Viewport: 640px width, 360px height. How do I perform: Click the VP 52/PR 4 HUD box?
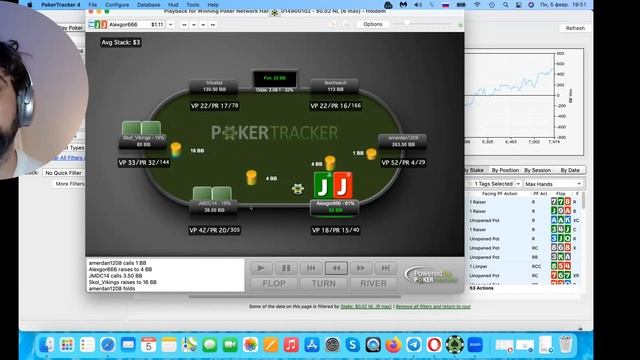403,162
